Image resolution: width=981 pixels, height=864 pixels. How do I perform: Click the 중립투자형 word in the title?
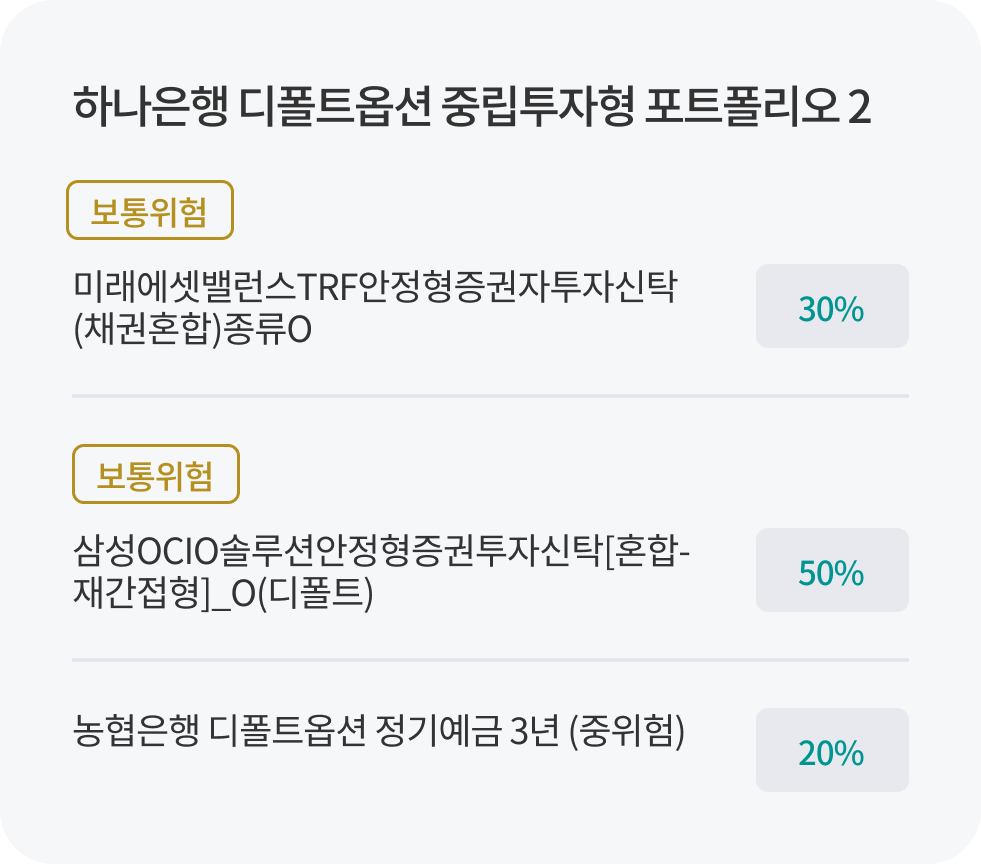point(536,107)
